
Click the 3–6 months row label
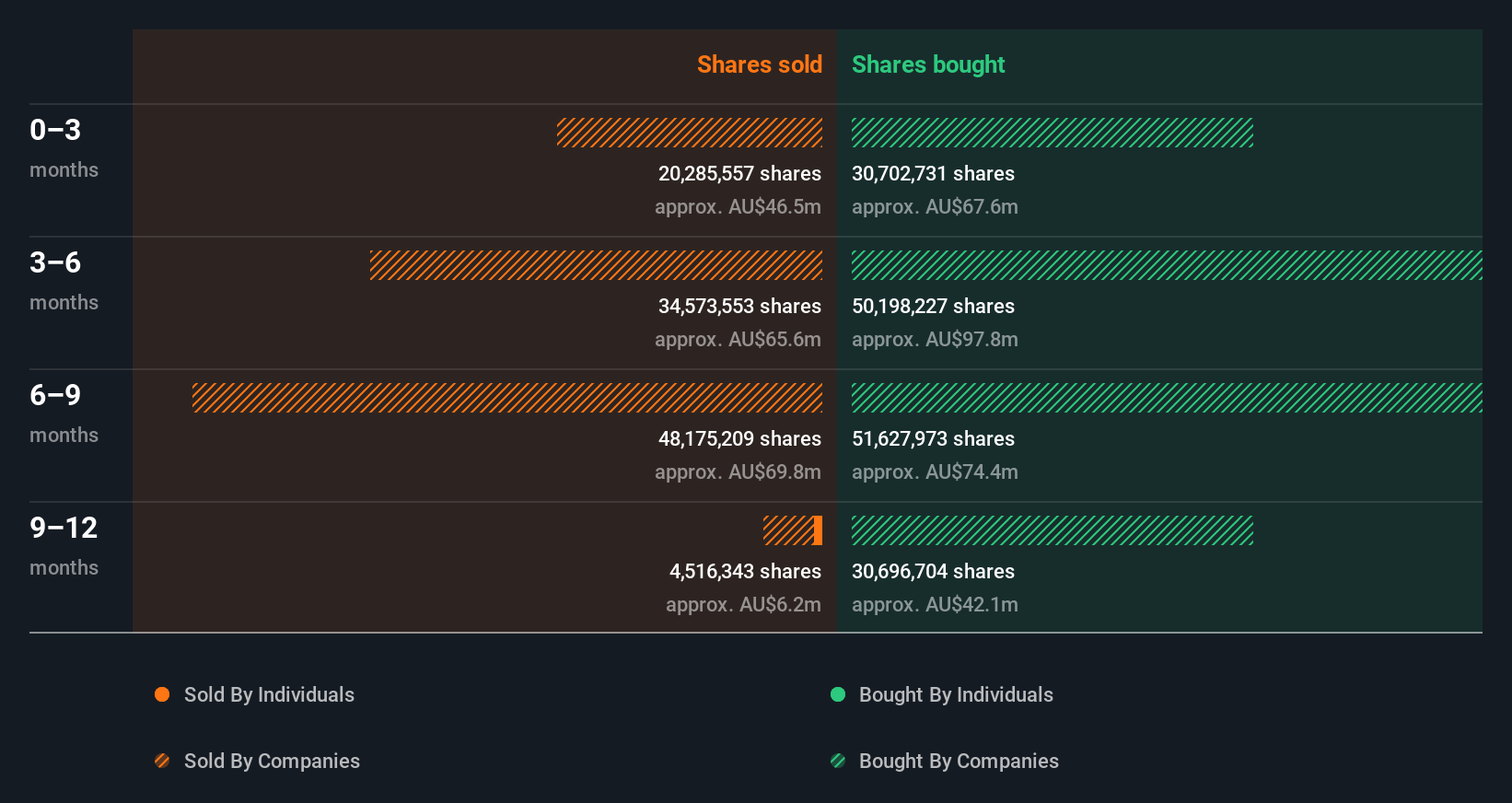(64, 280)
